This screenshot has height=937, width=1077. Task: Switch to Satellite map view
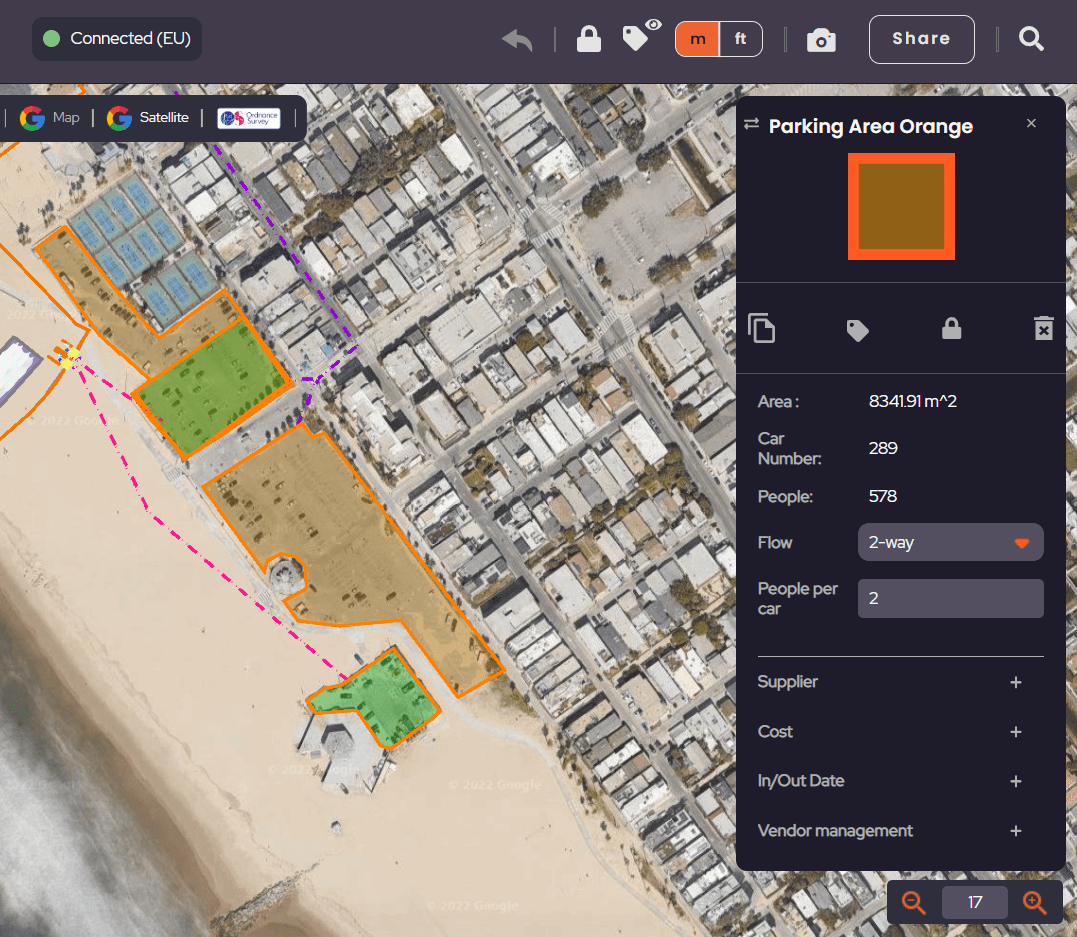click(x=148, y=117)
